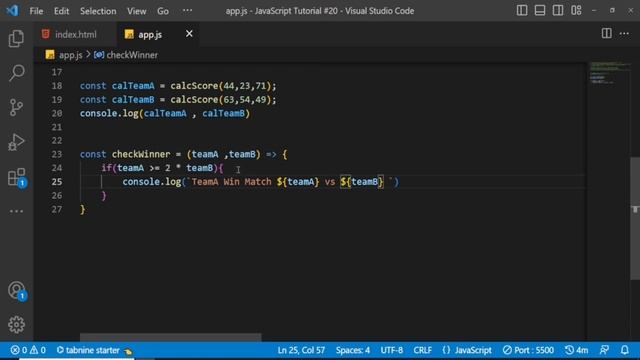
Task: Open Customize Layout options
Action: click(x=576, y=11)
